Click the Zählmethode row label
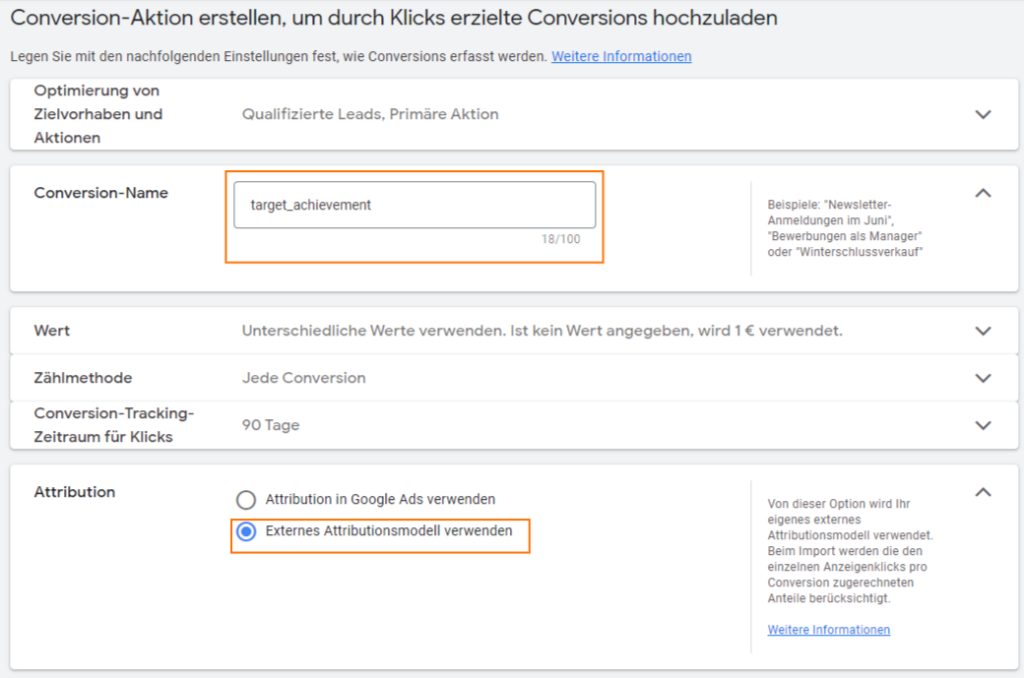This screenshot has height=678, width=1024. [83, 378]
